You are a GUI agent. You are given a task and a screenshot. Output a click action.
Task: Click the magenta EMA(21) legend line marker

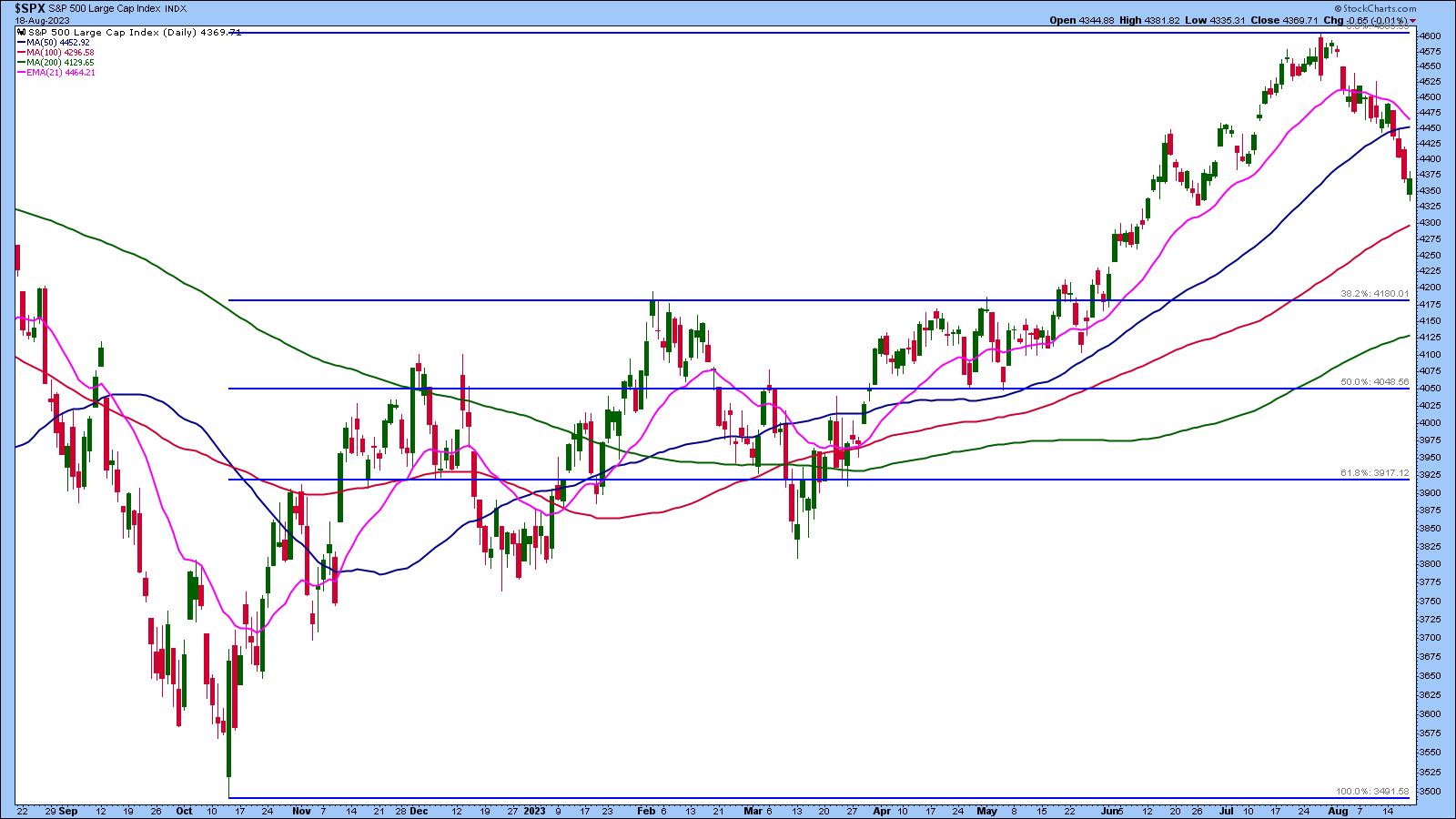(x=20, y=72)
